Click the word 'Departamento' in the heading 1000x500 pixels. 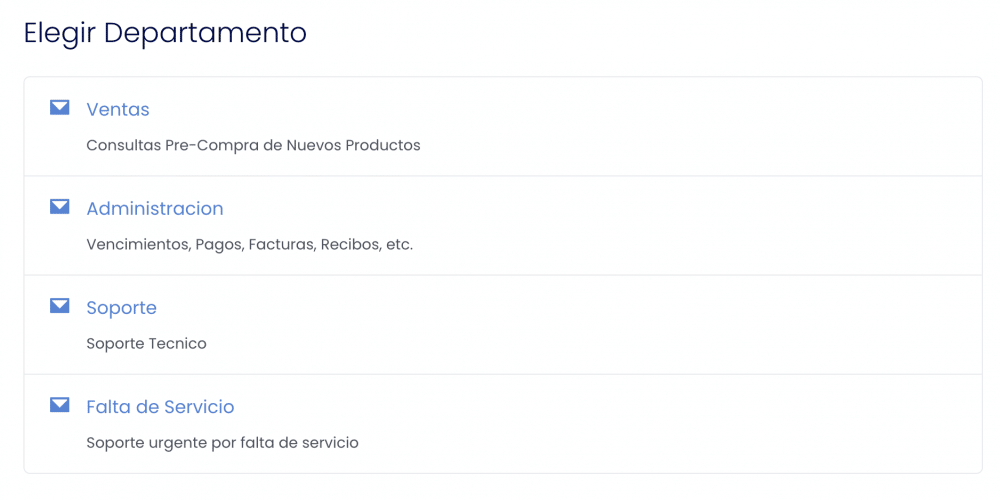(x=205, y=34)
